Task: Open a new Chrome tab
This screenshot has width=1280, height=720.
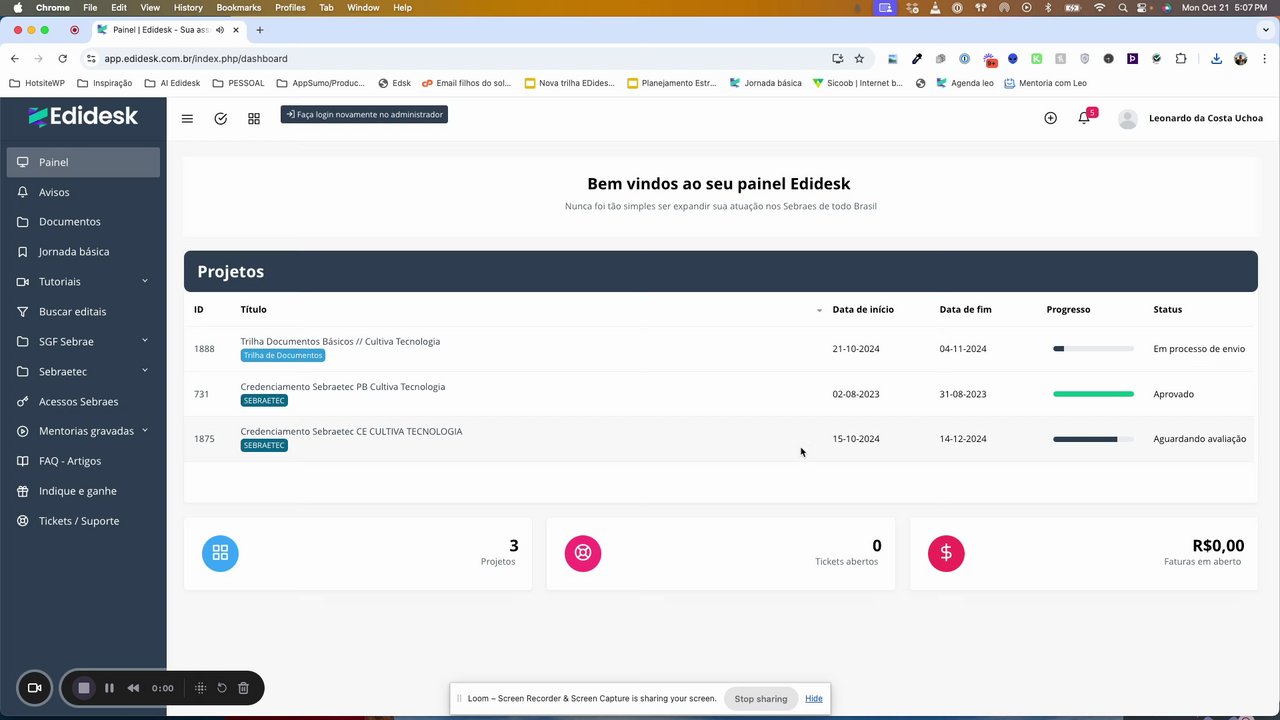Action: (x=260, y=30)
